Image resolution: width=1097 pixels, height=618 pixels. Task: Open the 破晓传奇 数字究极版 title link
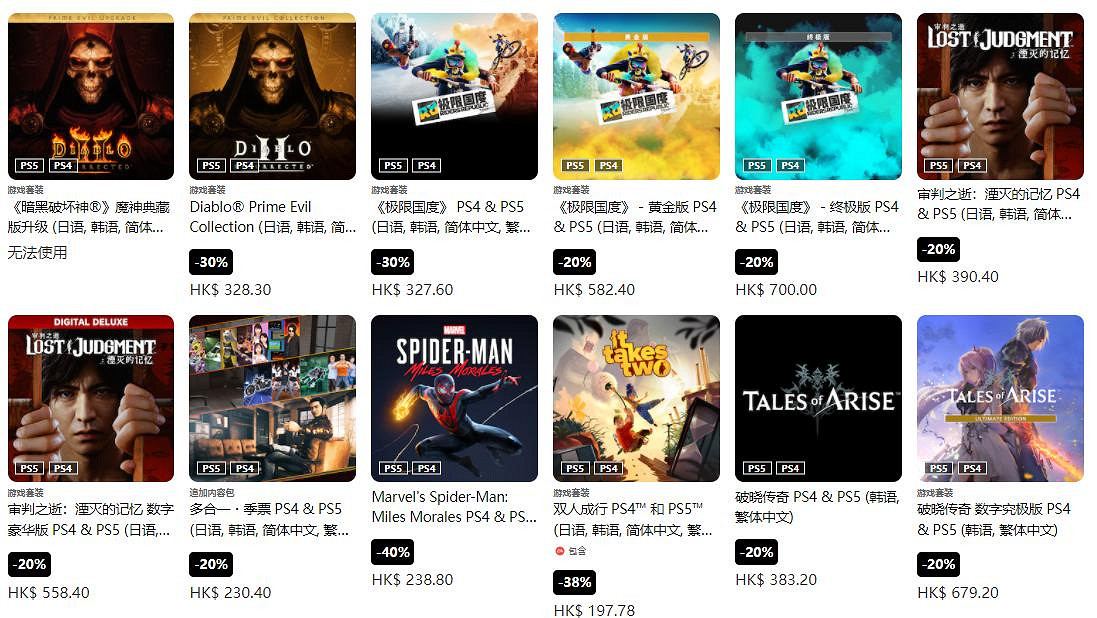[994, 519]
